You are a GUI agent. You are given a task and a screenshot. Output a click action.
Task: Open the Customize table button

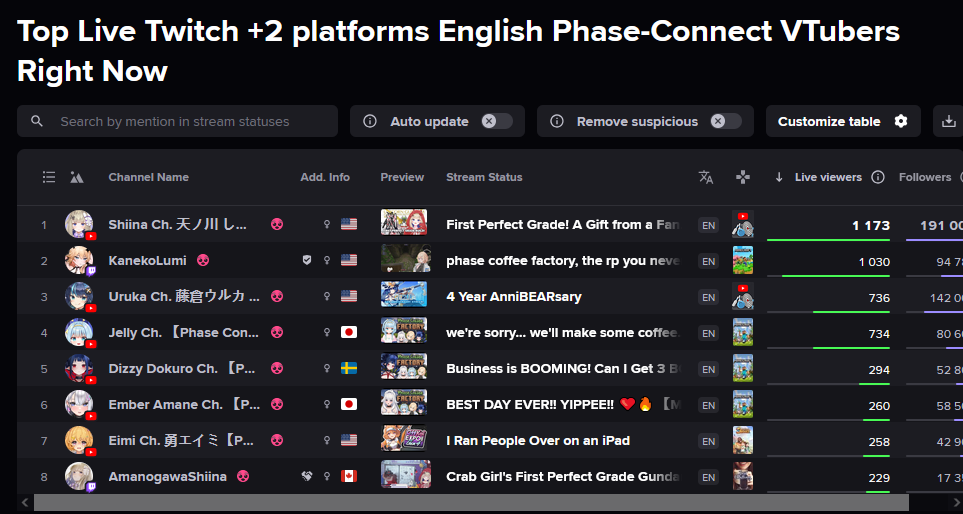[x=843, y=121]
